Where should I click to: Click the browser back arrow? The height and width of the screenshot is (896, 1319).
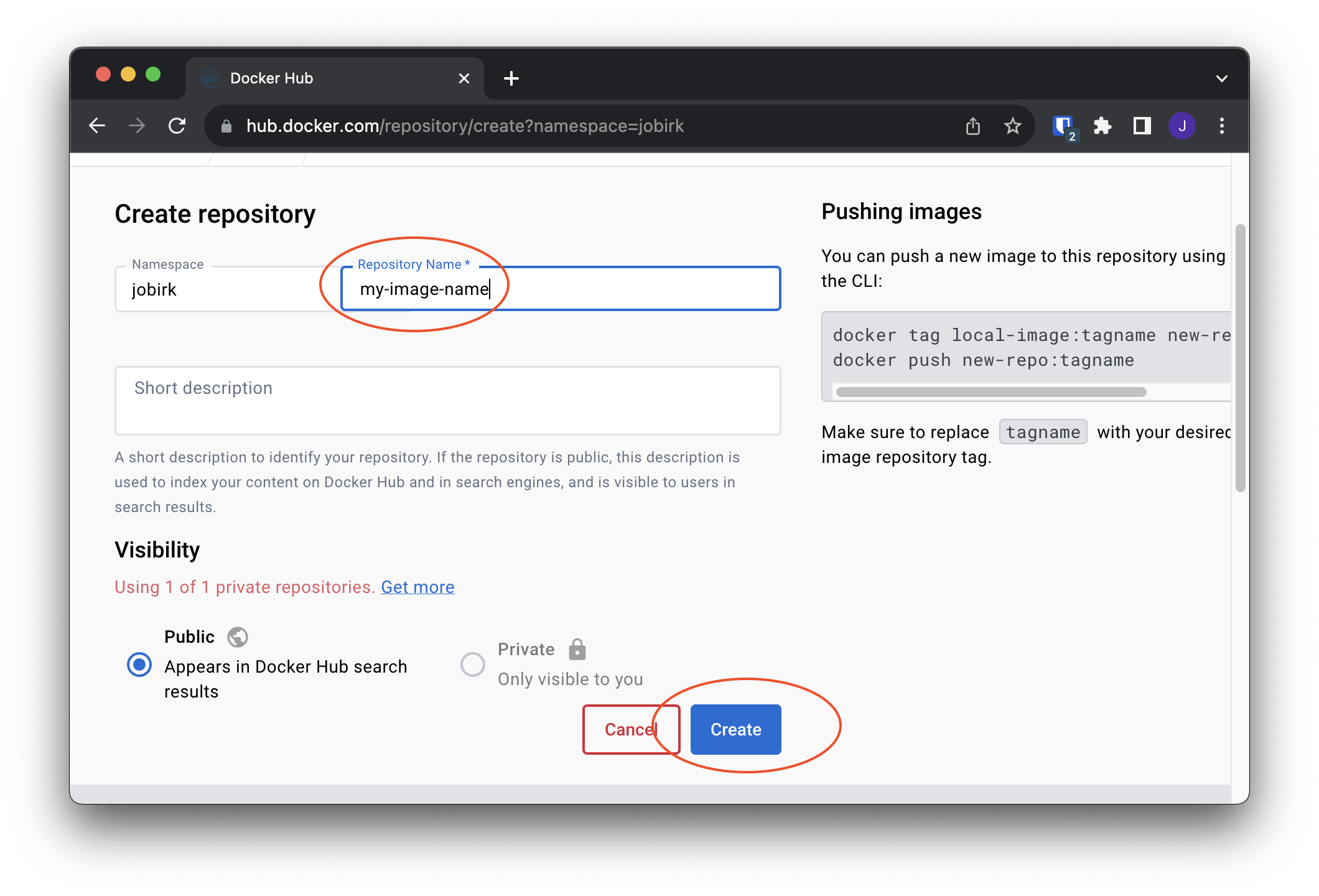(x=97, y=126)
